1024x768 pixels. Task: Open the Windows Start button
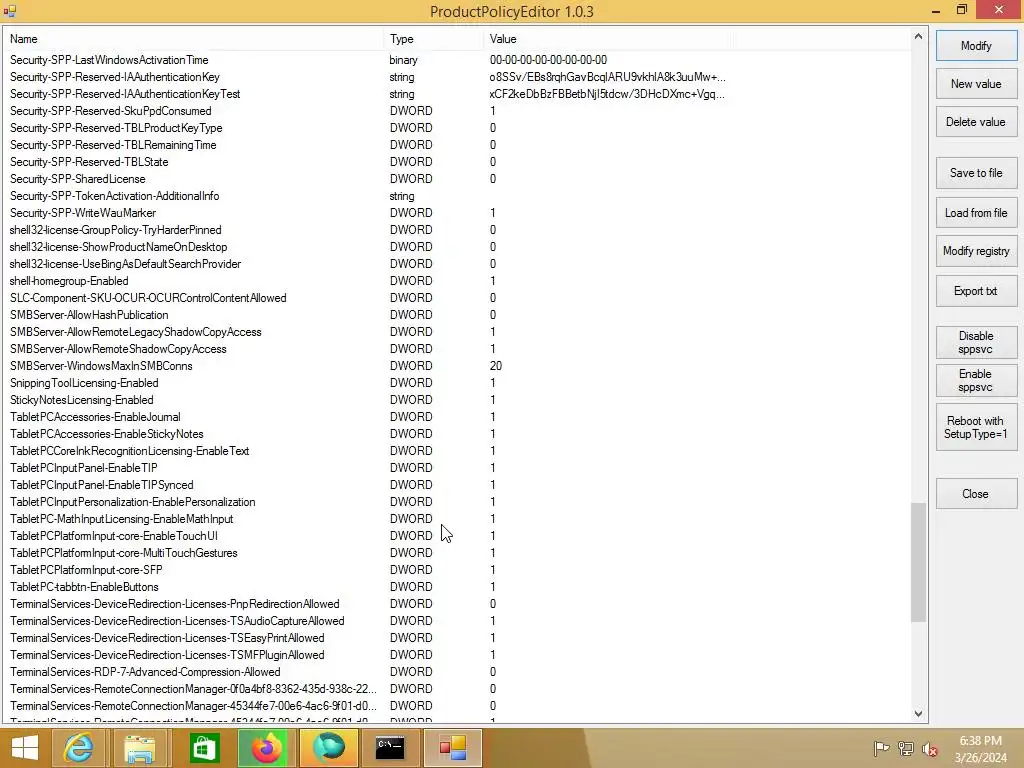pyautogui.click(x=25, y=748)
